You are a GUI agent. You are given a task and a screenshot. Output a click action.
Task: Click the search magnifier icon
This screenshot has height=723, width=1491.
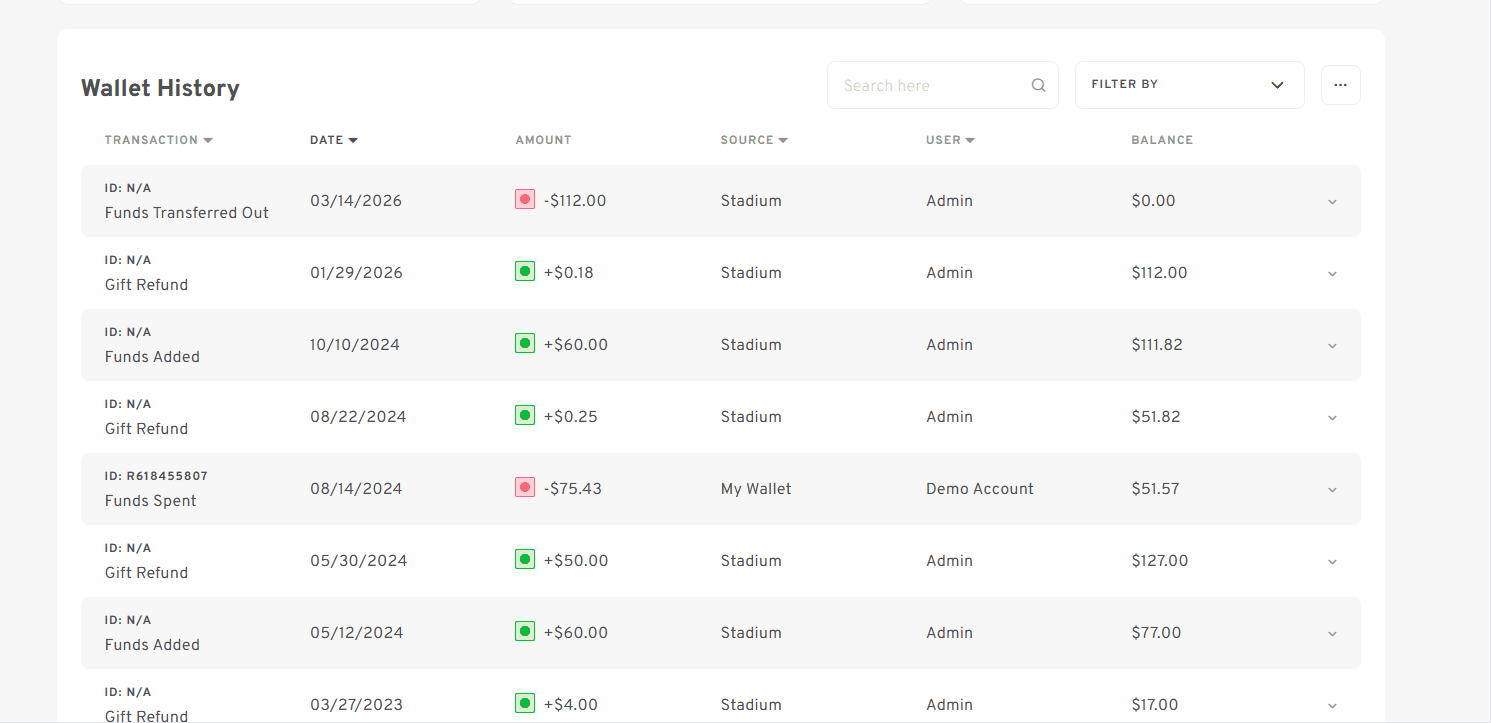click(x=1037, y=85)
